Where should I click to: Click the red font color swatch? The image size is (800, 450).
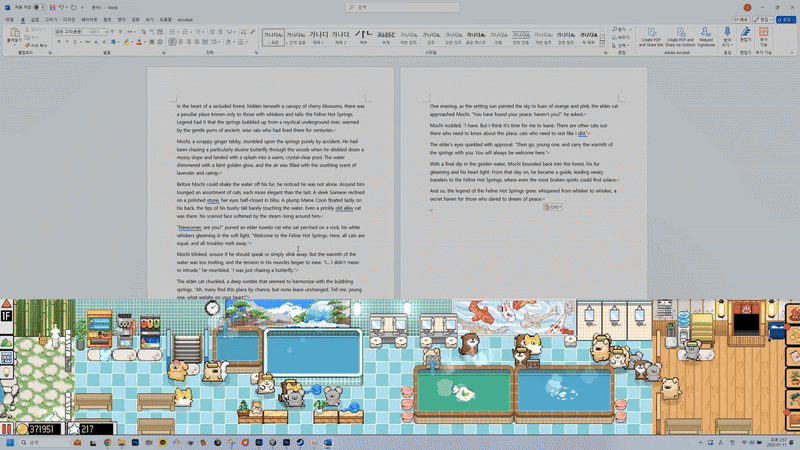139,42
